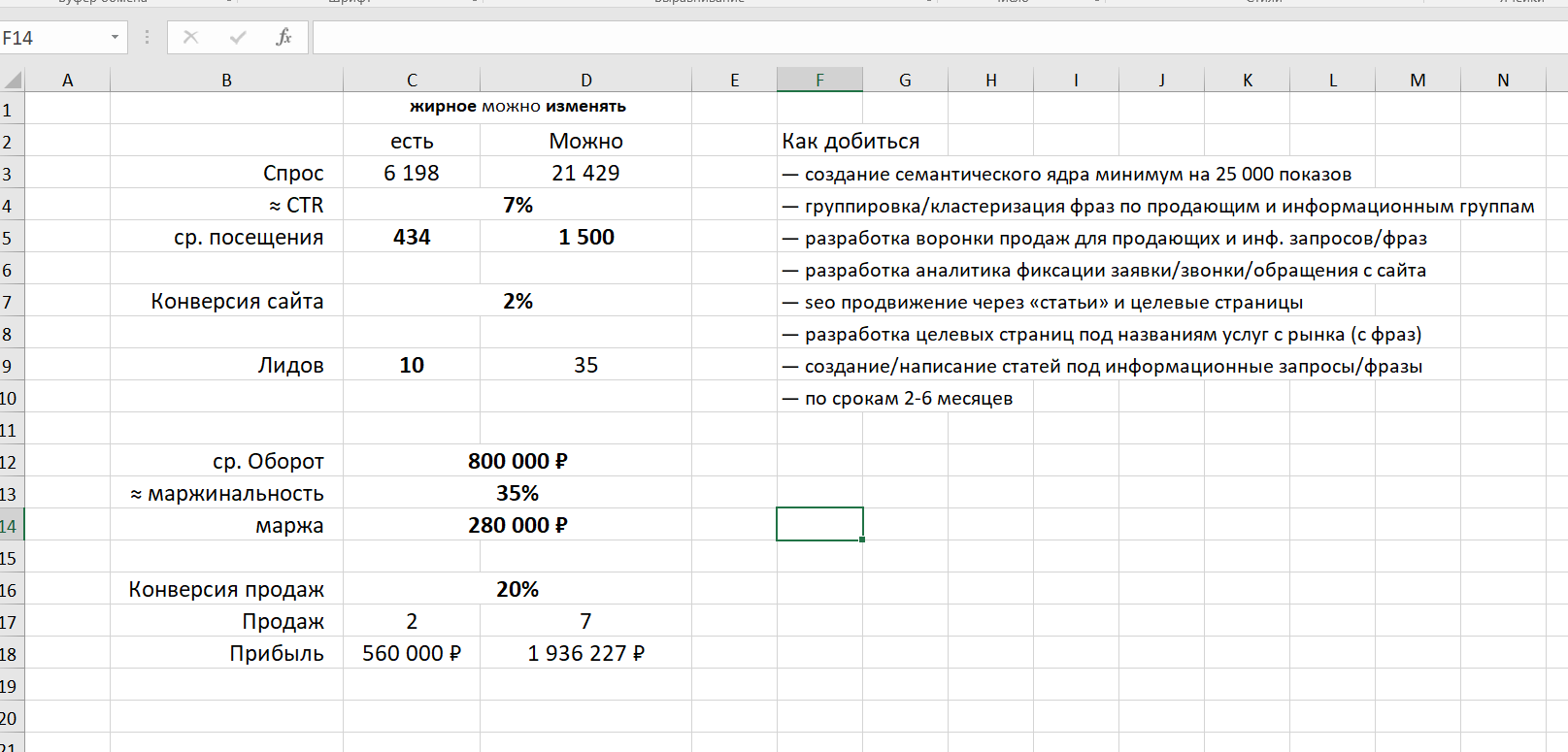Select column D header

click(585, 80)
